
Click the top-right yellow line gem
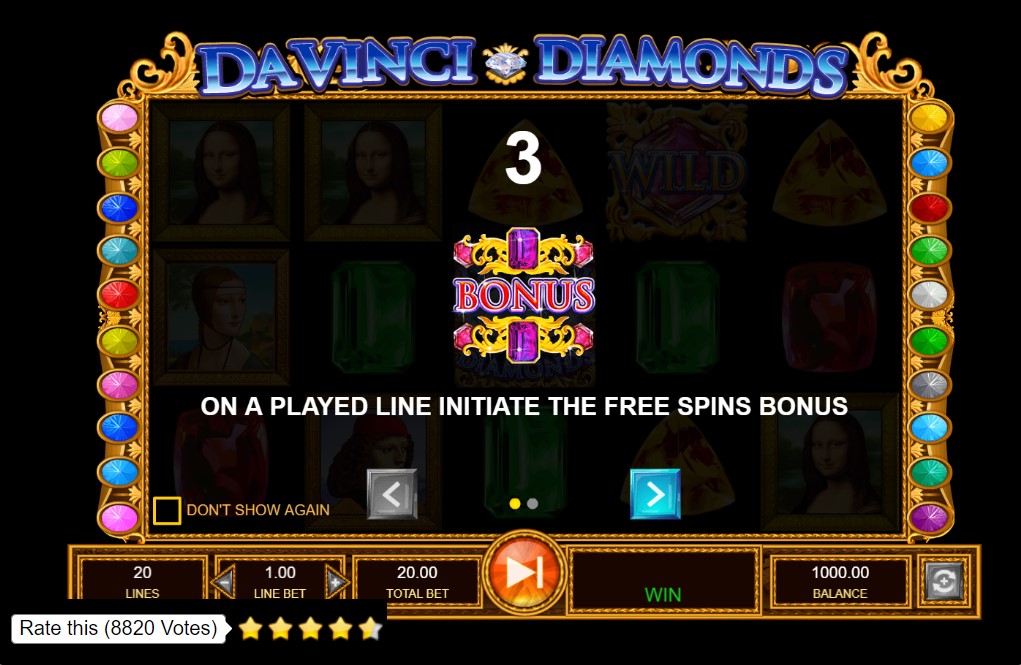(929, 118)
